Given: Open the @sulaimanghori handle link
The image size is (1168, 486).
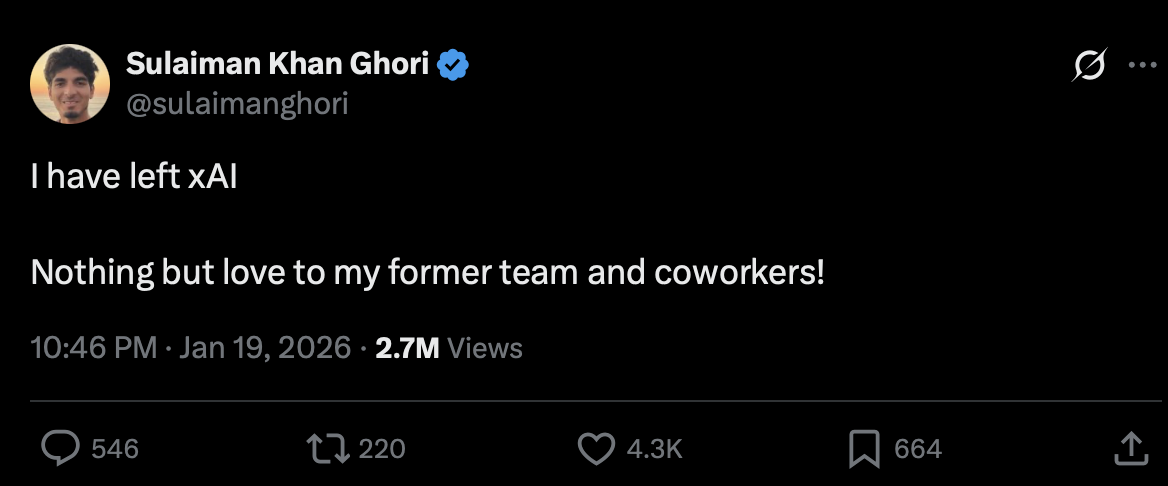Looking at the screenshot, I should pyautogui.click(x=237, y=103).
